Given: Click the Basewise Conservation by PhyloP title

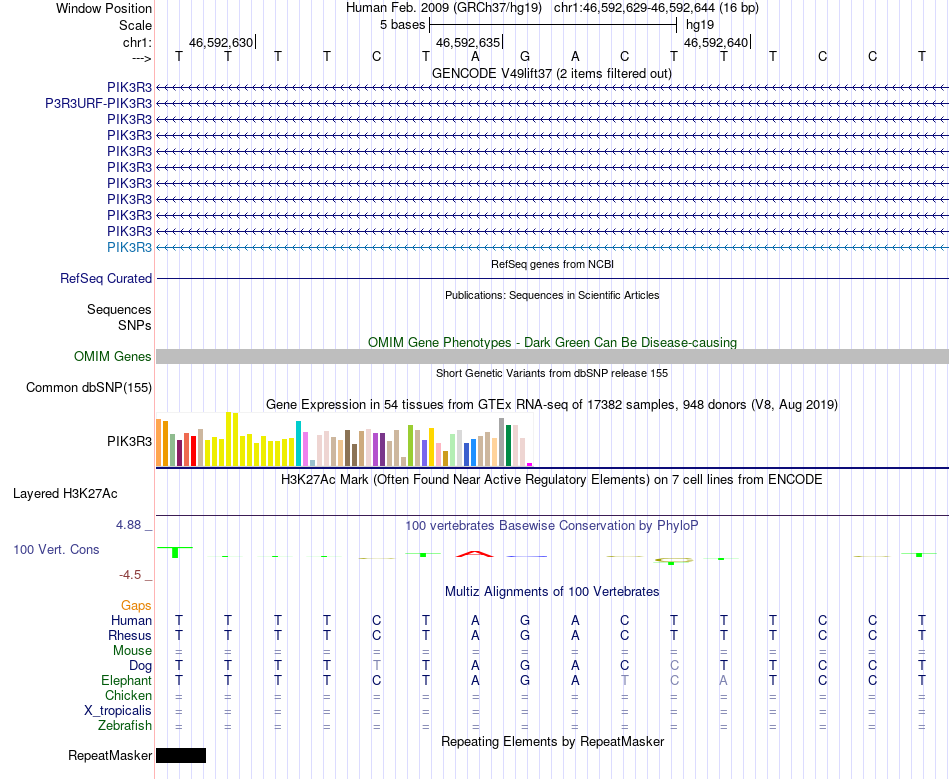Looking at the screenshot, I should click(552, 526).
